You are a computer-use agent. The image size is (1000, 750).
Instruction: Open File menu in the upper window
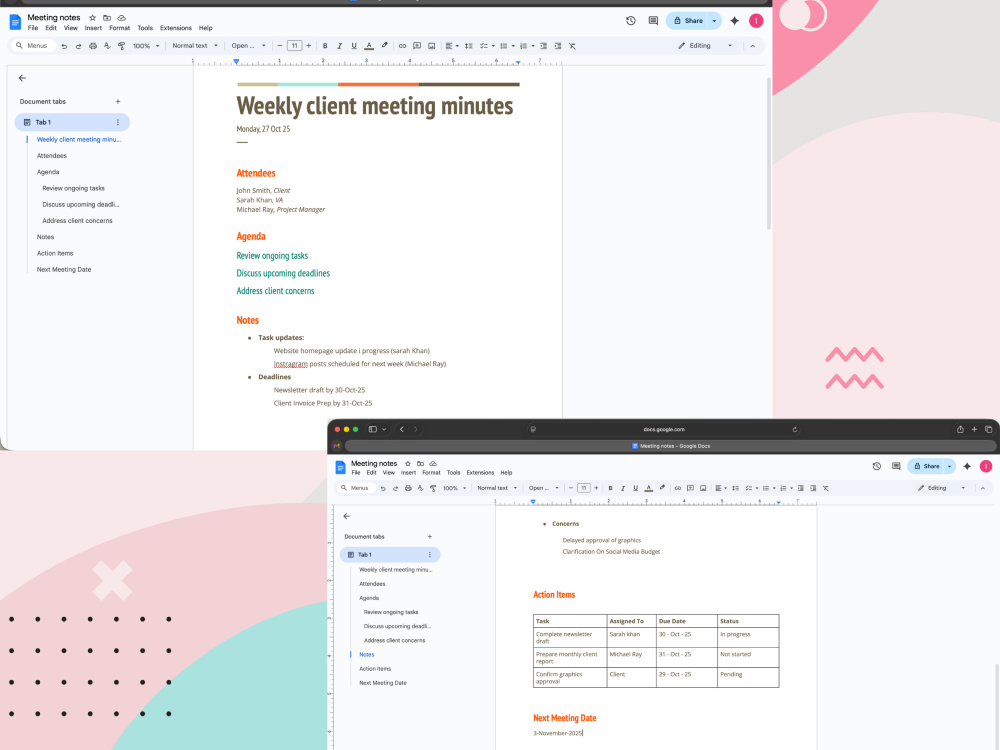33,28
